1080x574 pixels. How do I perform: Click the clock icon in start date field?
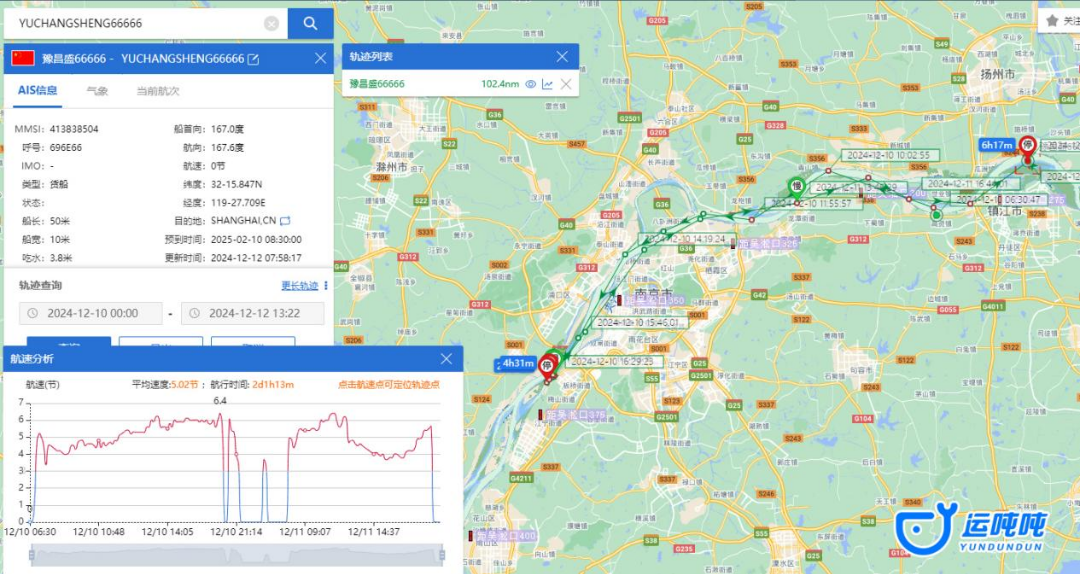pyautogui.click(x=32, y=314)
